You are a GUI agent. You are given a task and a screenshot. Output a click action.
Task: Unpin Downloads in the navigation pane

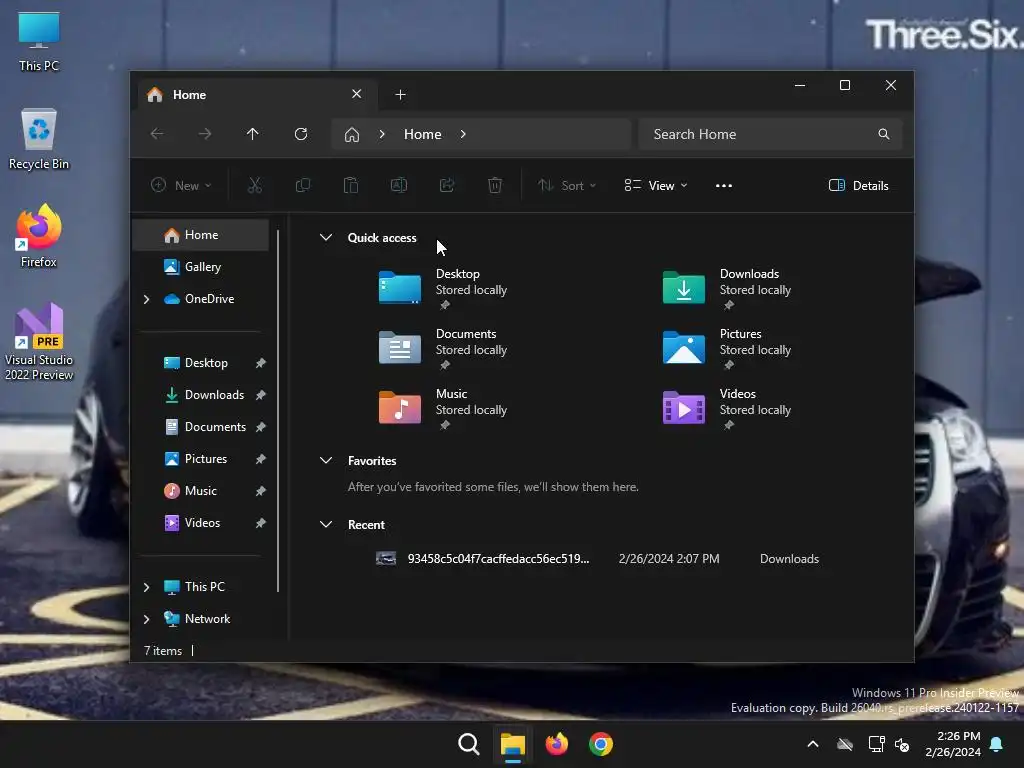[x=261, y=395]
